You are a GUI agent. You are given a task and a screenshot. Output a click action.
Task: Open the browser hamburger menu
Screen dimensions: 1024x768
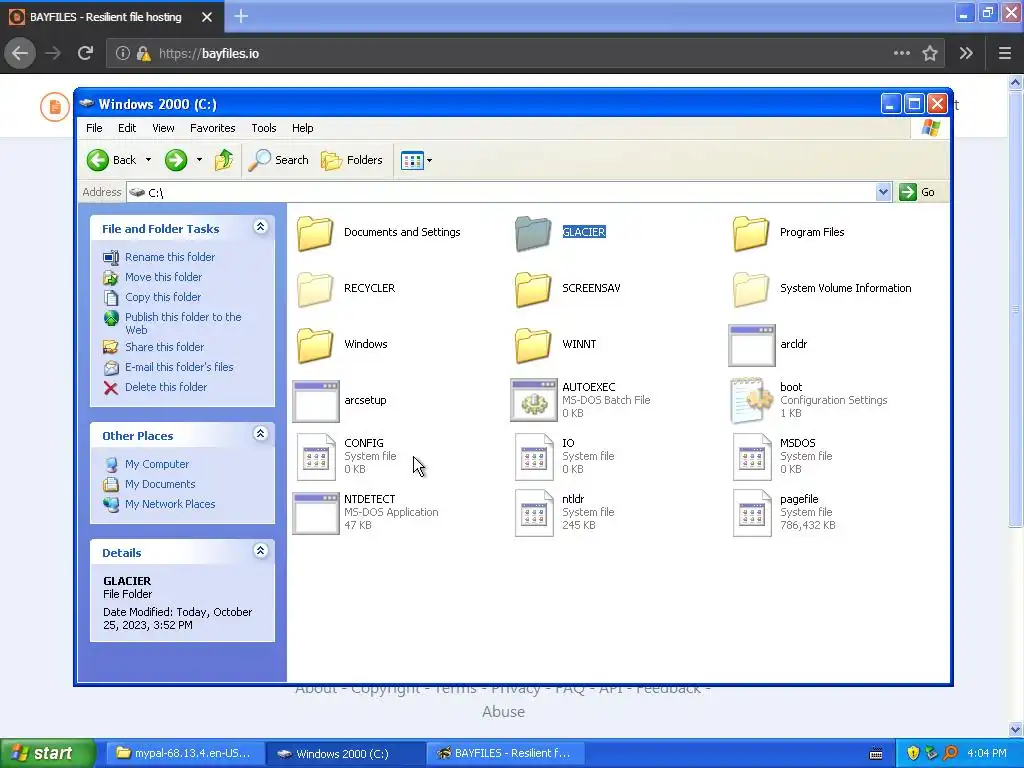(x=1004, y=54)
